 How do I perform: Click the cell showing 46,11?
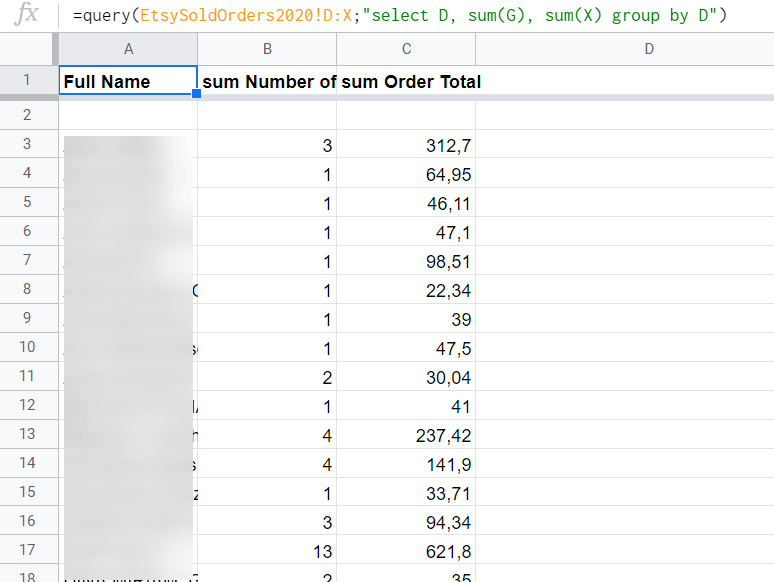tap(406, 203)
